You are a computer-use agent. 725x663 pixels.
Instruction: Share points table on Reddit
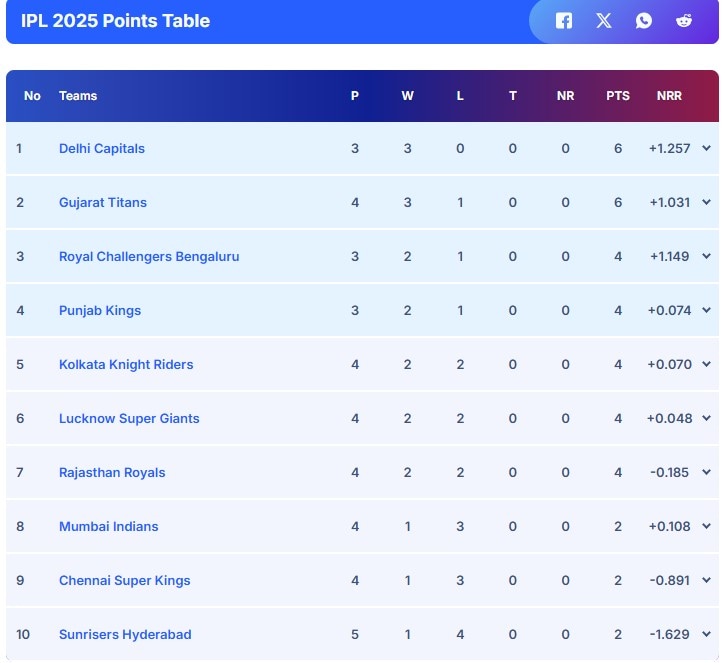click(x=684, y=21)
